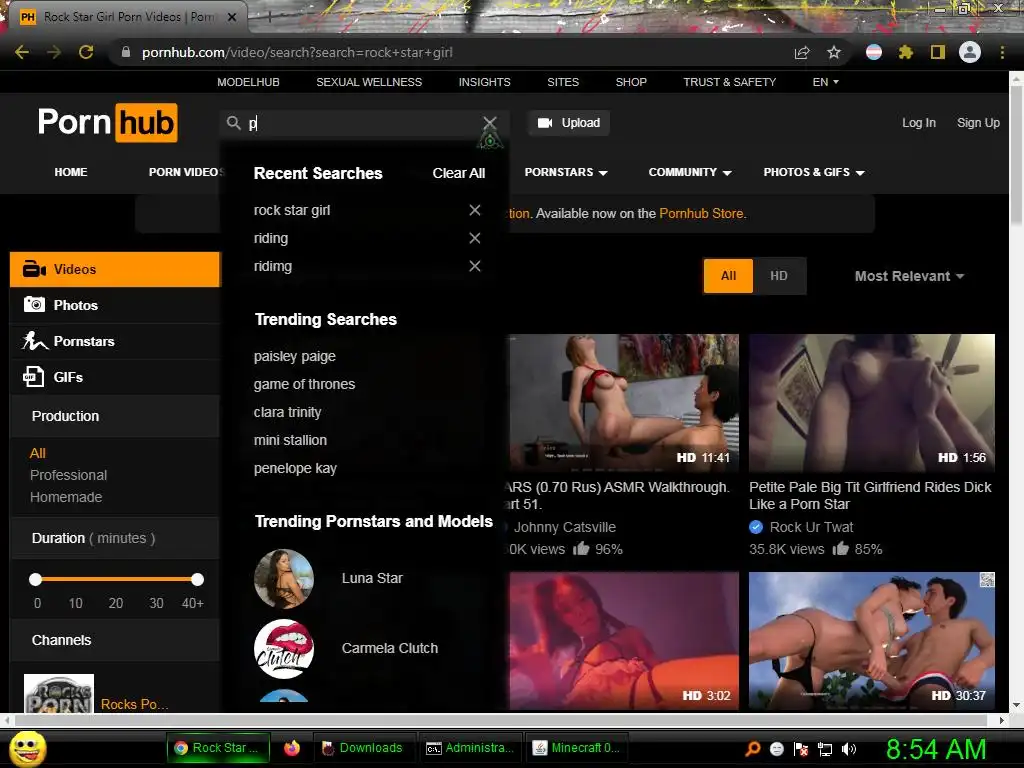Close the current browser tab
Image resolution: width=1024 pixels, height=768 pixels.
(x=232, y=17)
